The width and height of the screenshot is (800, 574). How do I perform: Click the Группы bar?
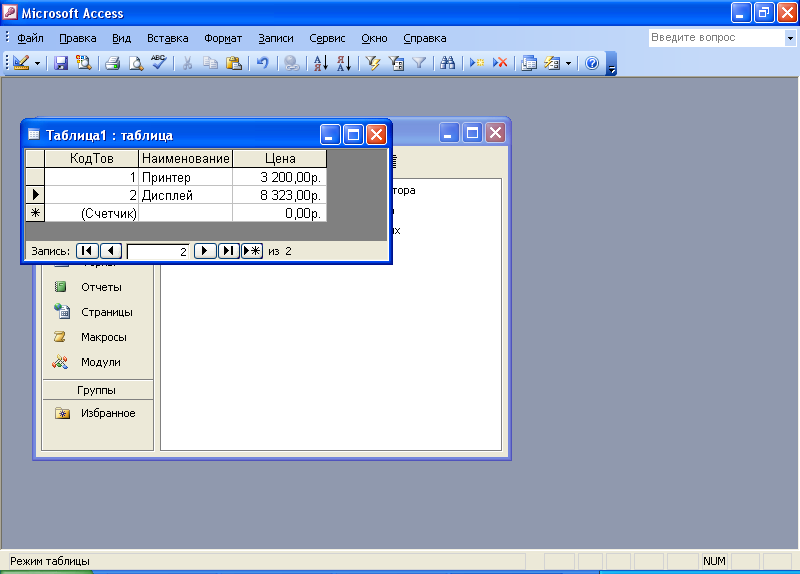pyautogui.click(x=97, y=390)
